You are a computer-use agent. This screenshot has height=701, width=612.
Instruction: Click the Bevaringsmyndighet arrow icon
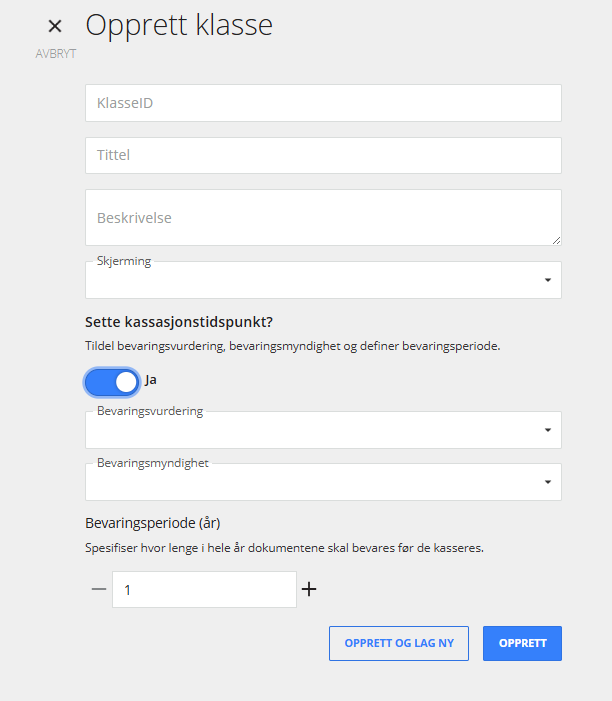(548, 482)
